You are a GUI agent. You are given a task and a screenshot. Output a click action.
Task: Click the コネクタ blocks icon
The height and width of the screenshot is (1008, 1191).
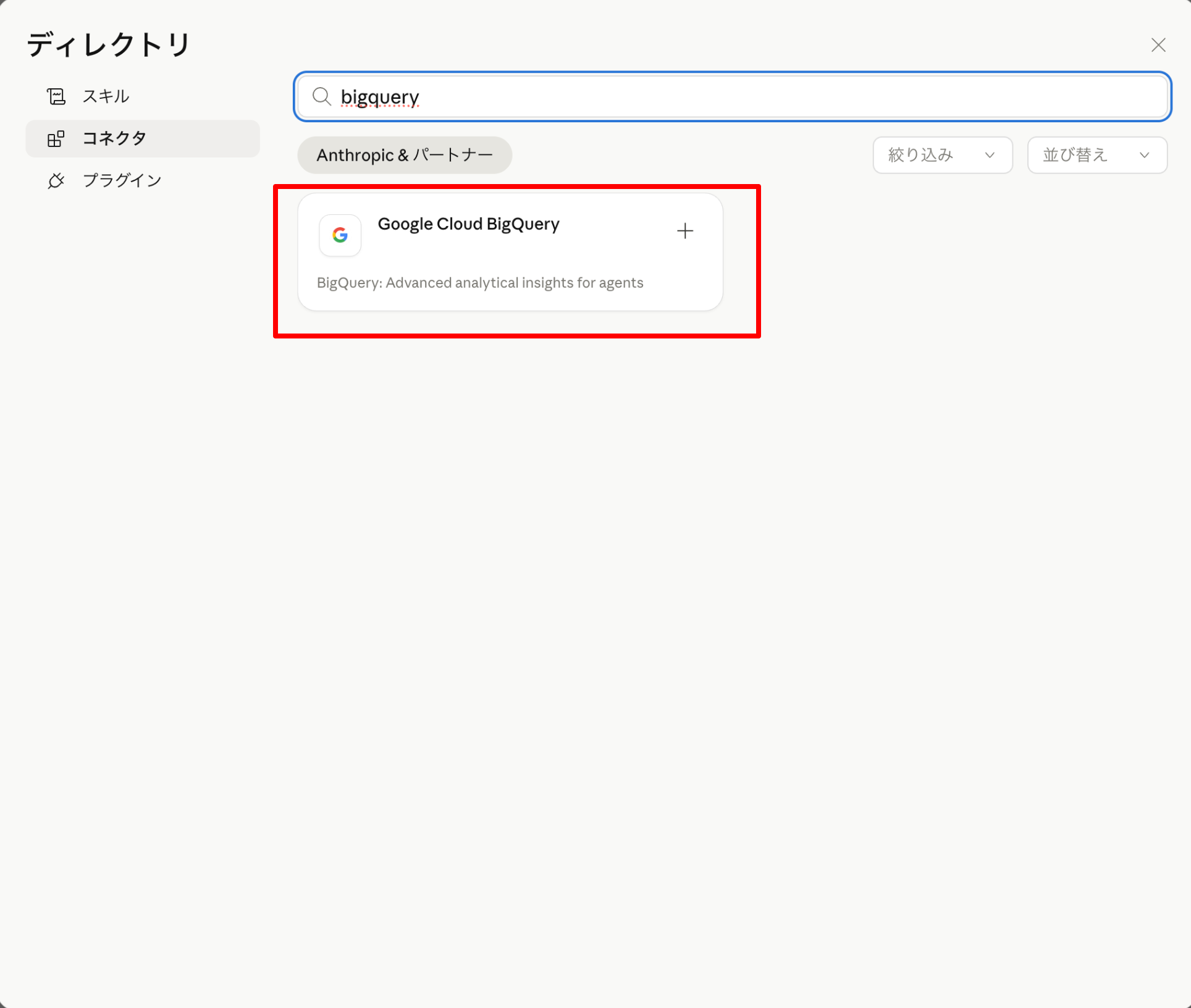pos(56,138)
